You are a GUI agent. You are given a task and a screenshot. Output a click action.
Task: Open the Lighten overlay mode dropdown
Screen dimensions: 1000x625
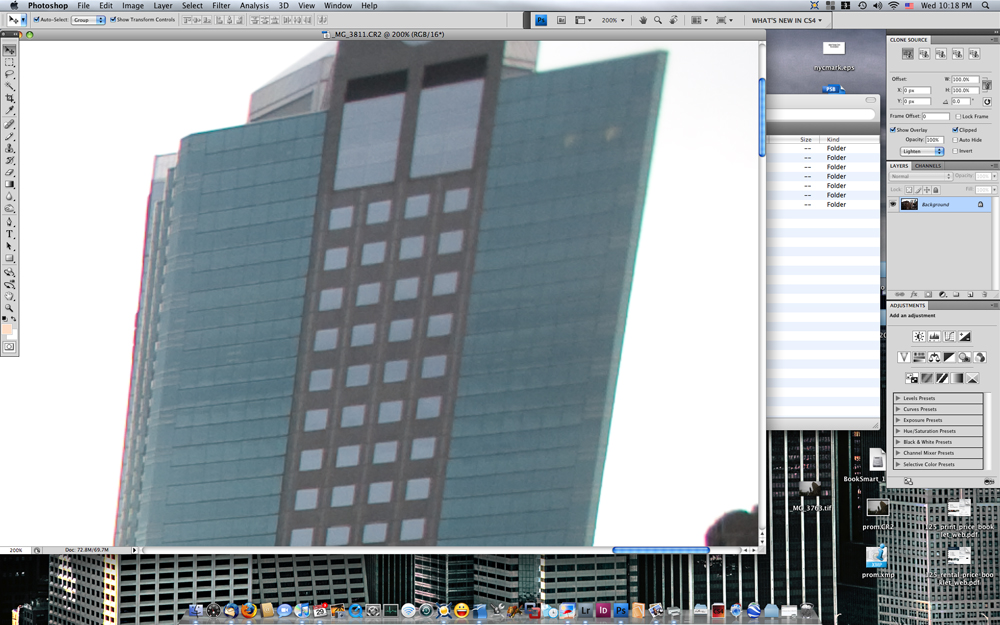click(922, 151)
